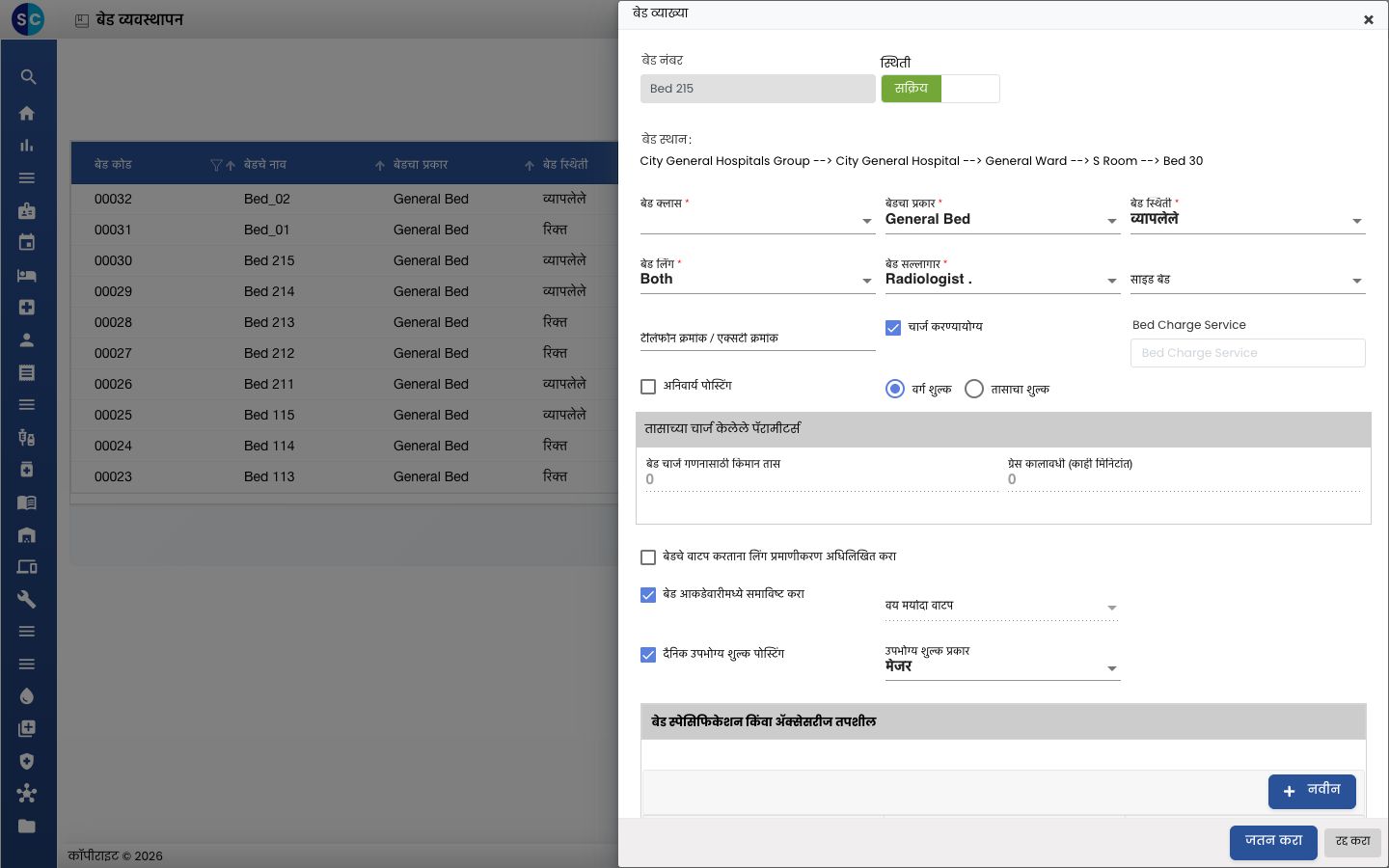Click the टेलिफोन क्रमांक input field
The width and height of the screenshot is (1389, 868).
[758, 339]
